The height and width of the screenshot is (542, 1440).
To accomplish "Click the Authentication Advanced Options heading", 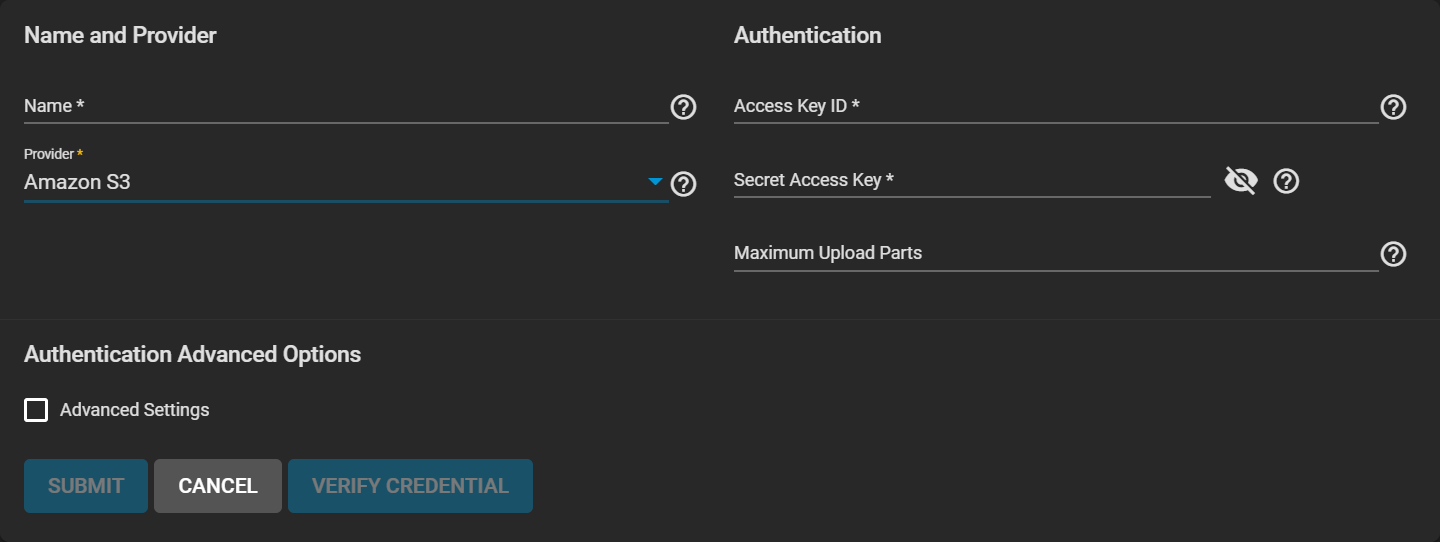I will [x=192, y=354].
